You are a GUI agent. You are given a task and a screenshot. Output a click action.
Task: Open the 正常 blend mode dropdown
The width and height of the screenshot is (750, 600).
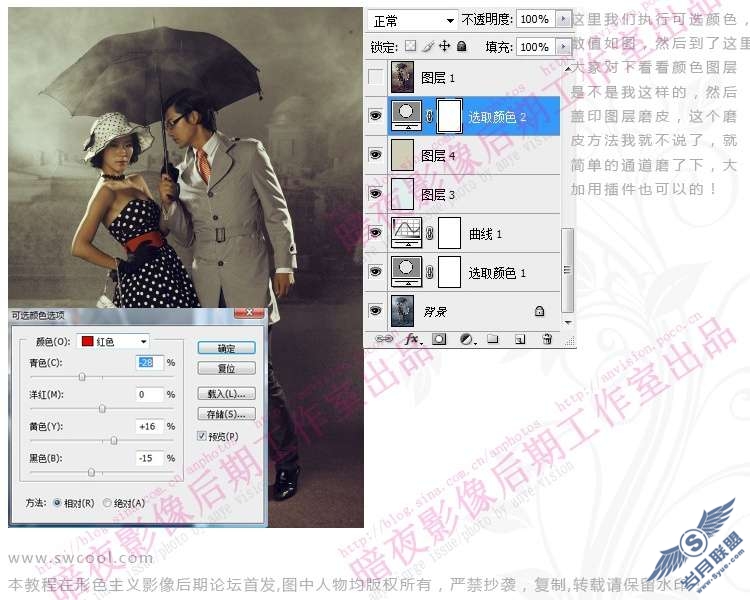tap(412, 21)
